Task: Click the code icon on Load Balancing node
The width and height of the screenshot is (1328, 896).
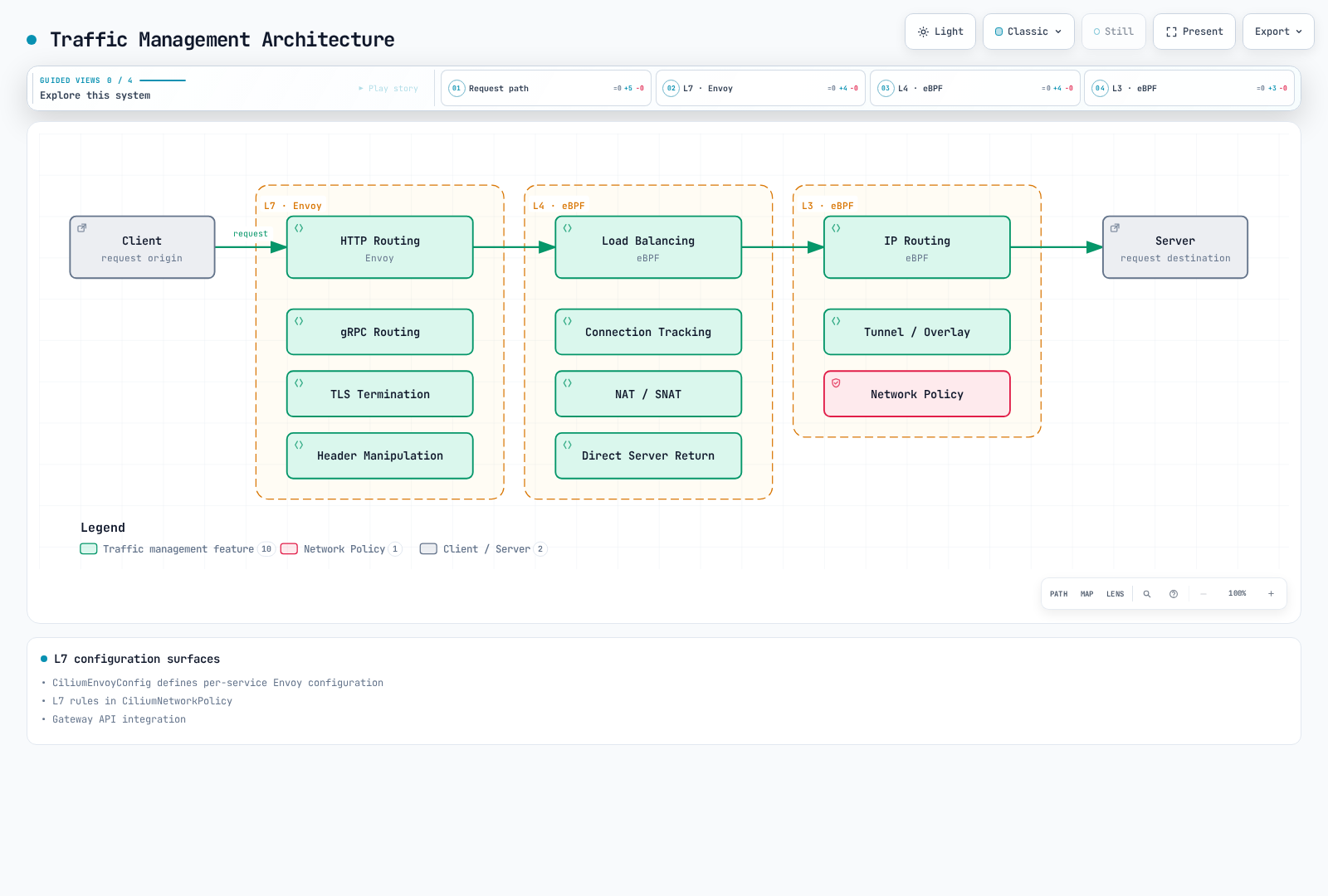Action: pos(568,228)
